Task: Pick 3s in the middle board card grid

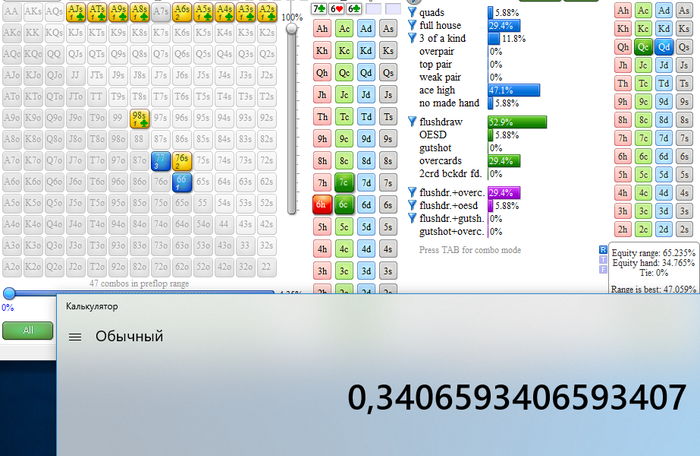Action: (388, 271)
